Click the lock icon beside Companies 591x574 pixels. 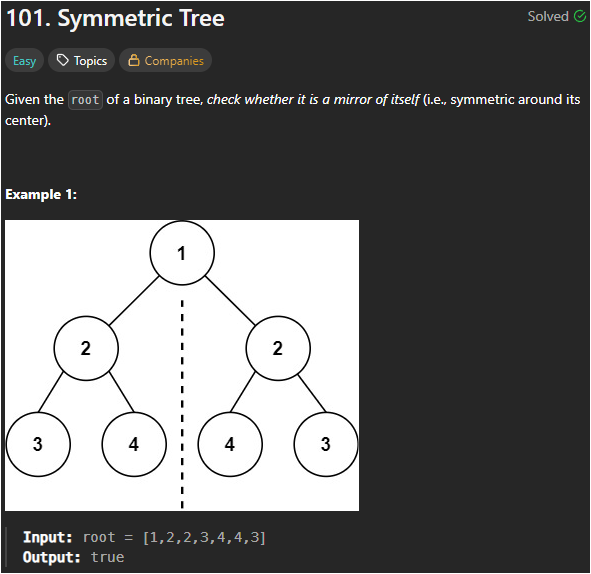click(133, 60)
